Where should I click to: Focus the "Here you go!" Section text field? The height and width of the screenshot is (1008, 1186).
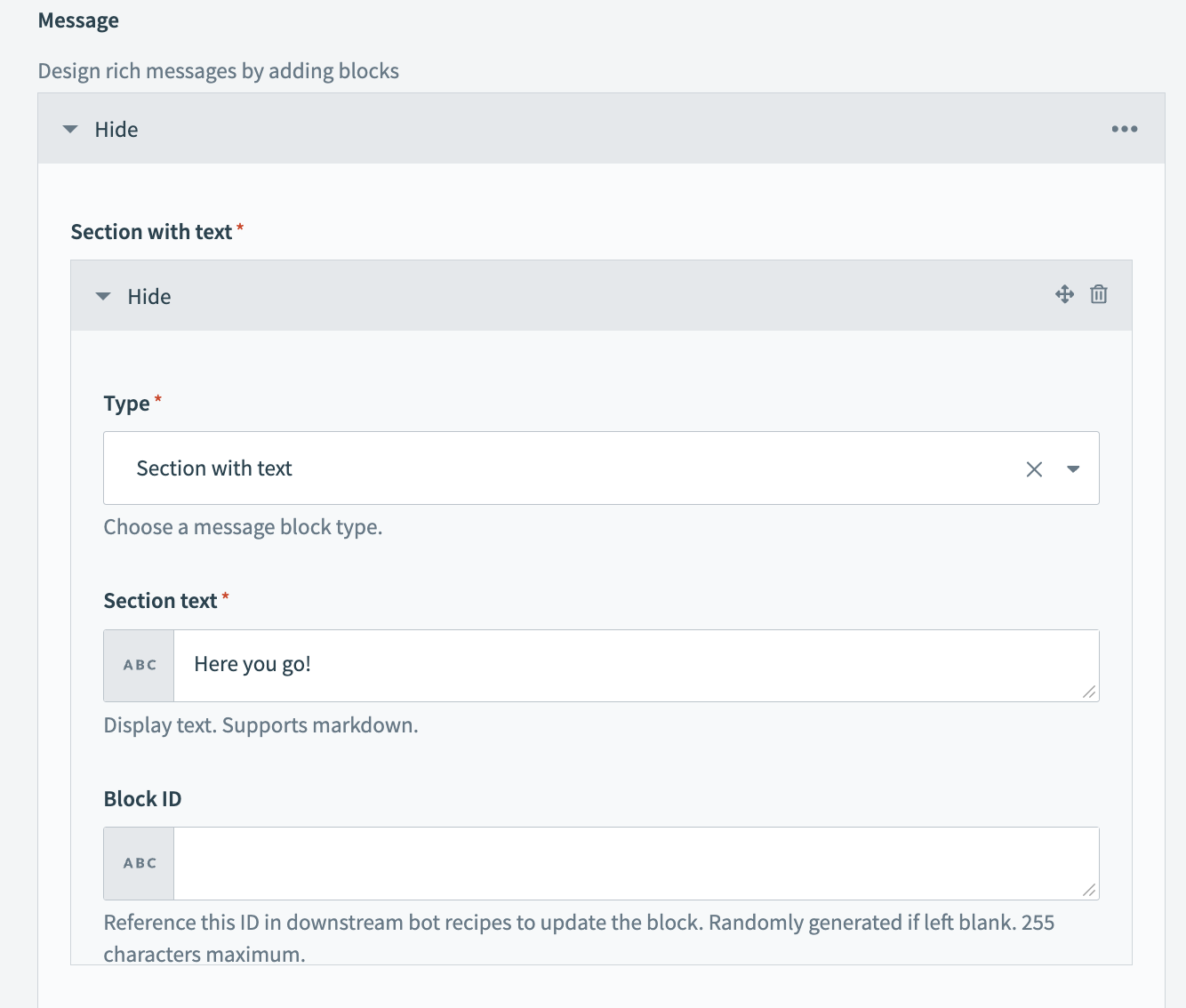click(622, 665)
